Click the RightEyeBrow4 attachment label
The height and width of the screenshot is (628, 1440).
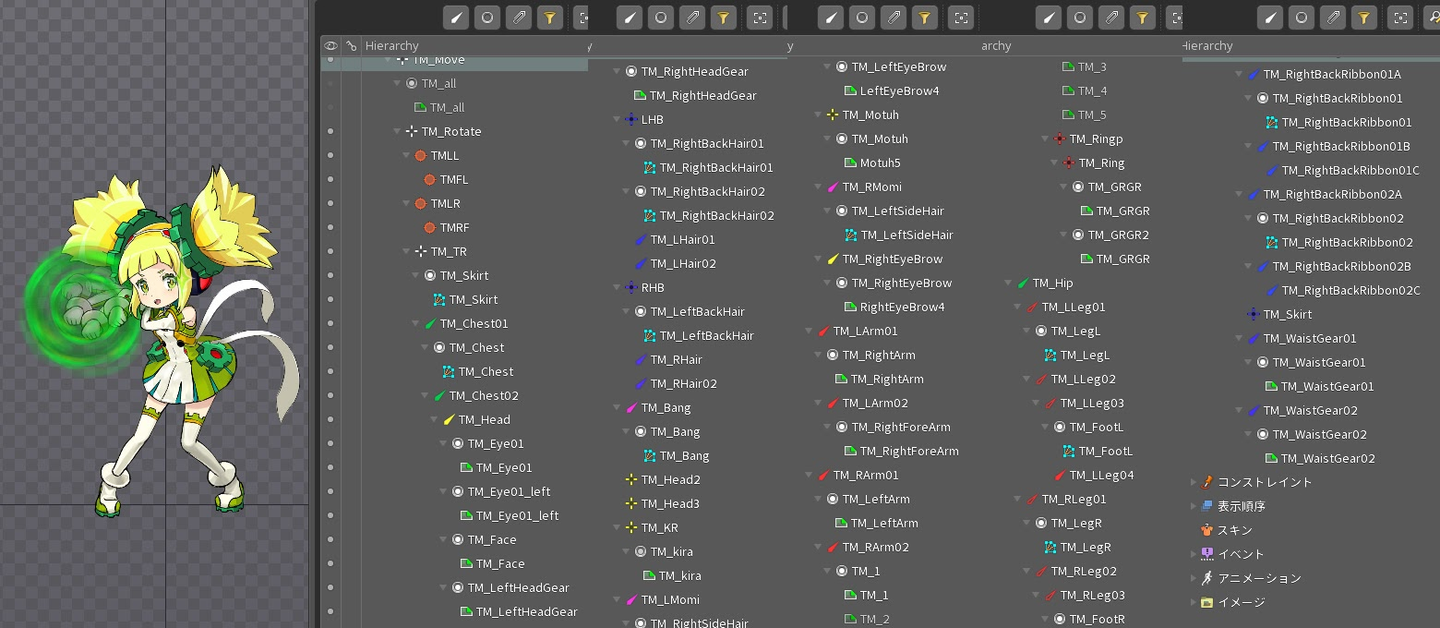click(x=902, y=307)
